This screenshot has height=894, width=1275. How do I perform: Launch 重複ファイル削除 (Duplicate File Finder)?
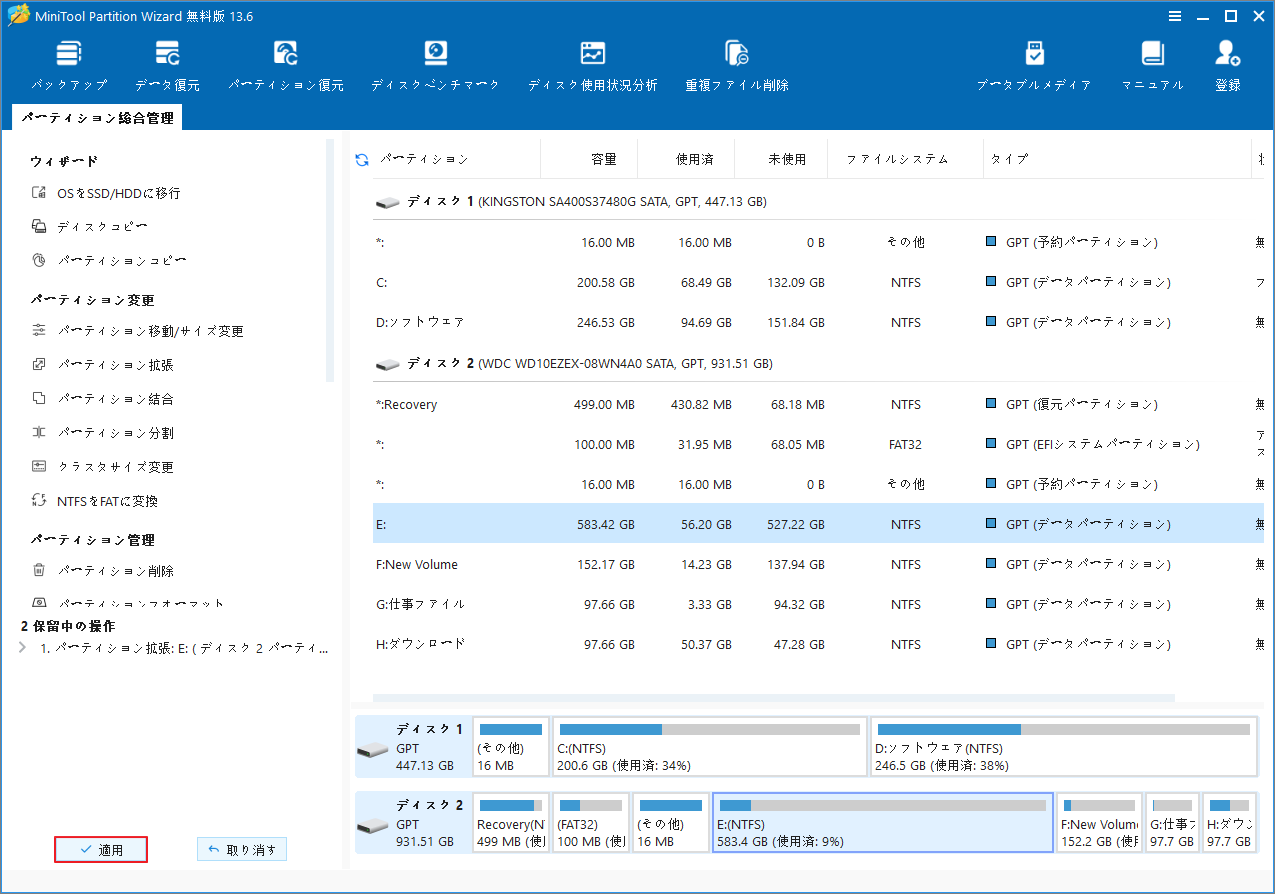tap(736, 60)
